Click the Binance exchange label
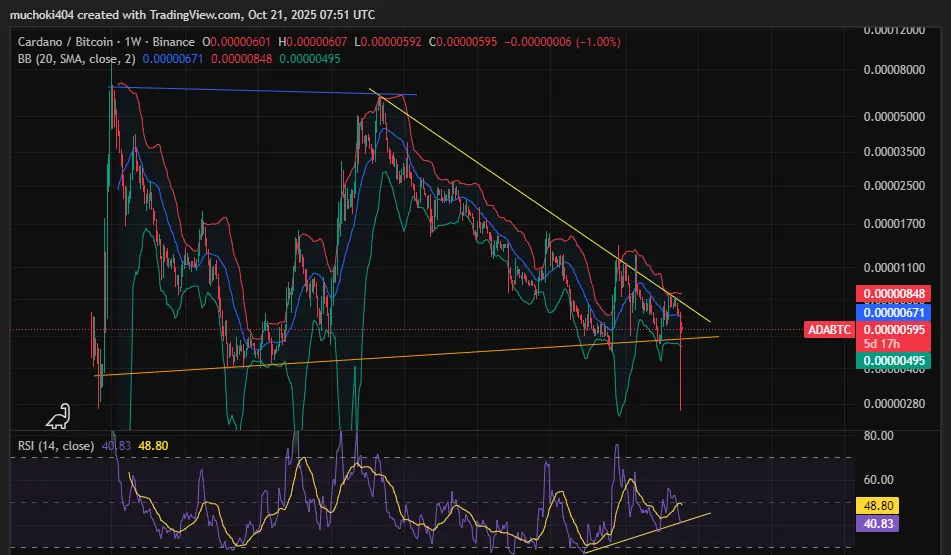Screen dimensions: 951x555 pyautogui.click(x=173, y=42)
